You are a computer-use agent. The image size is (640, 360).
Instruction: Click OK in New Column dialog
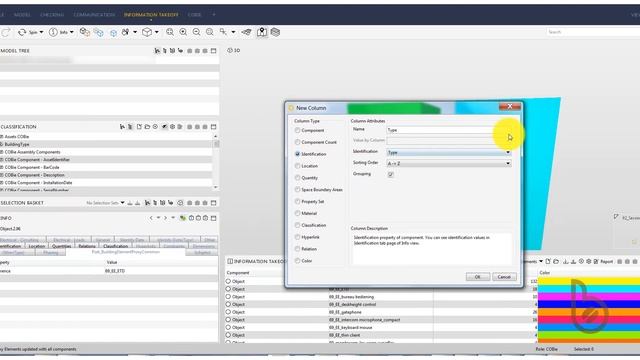(478, 277)
